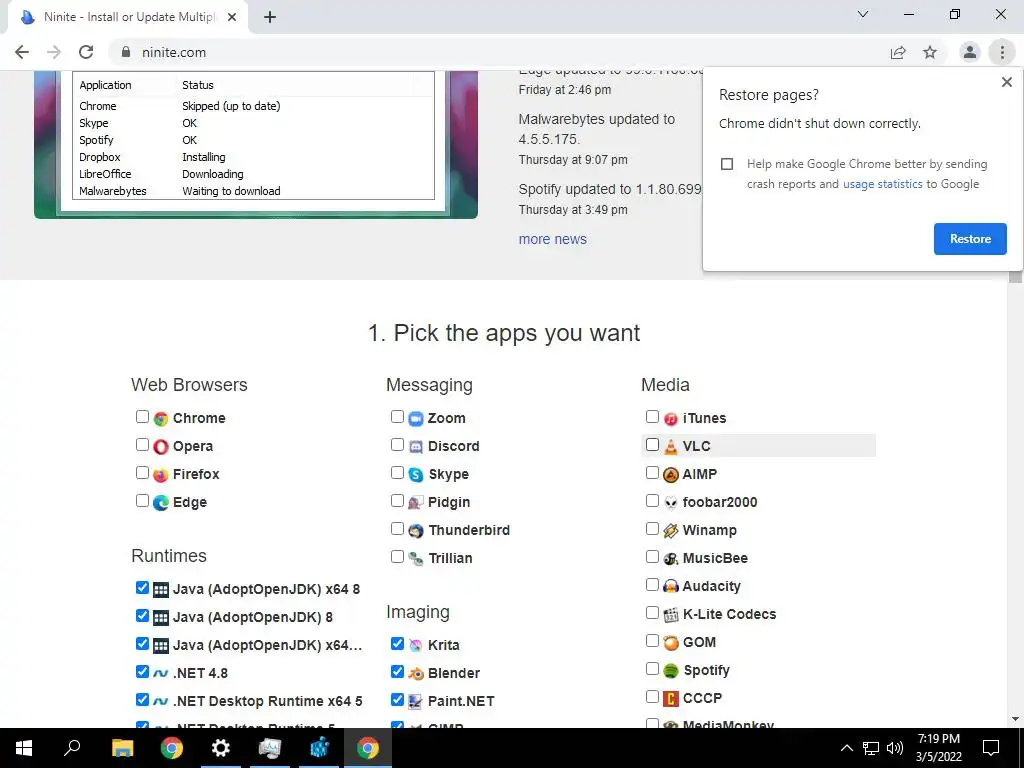This screenshot has width=1024, height=768.
Task: Enable the VLC checkbox
Action: (x=652, y=445)
